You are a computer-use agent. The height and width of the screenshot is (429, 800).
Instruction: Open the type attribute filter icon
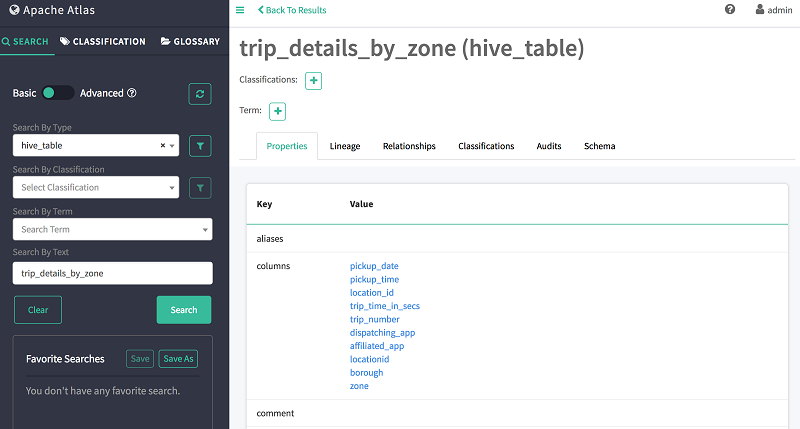click(200, 146)
